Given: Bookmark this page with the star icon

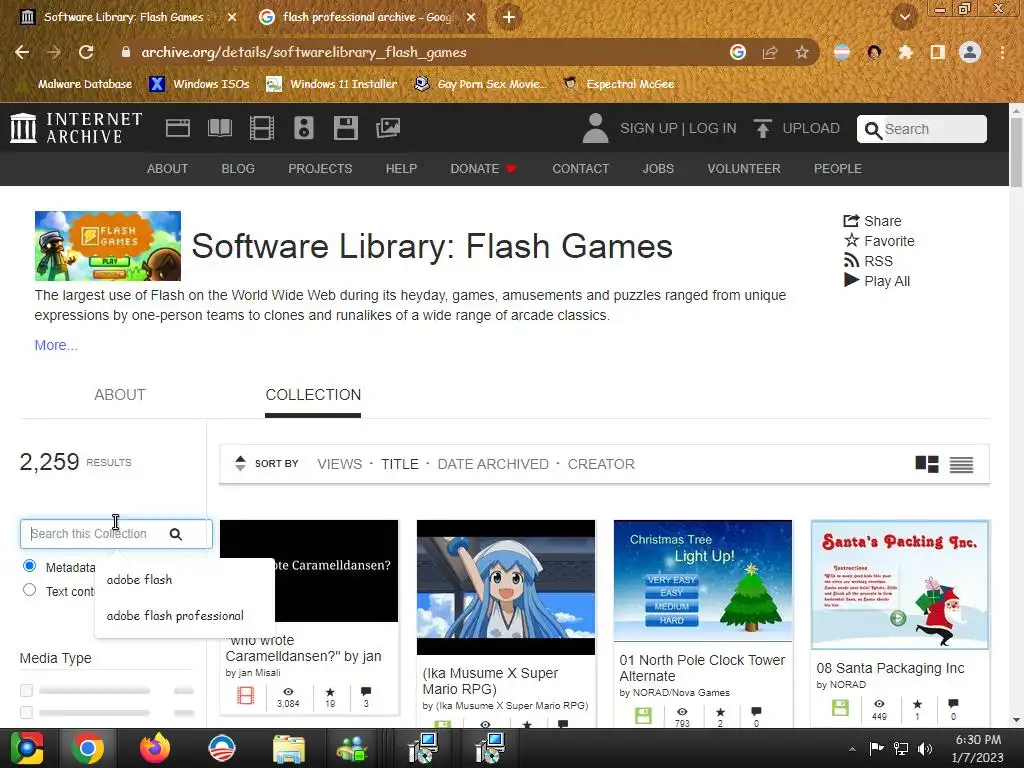Looking at the screenshot, I should coord(802,52).
